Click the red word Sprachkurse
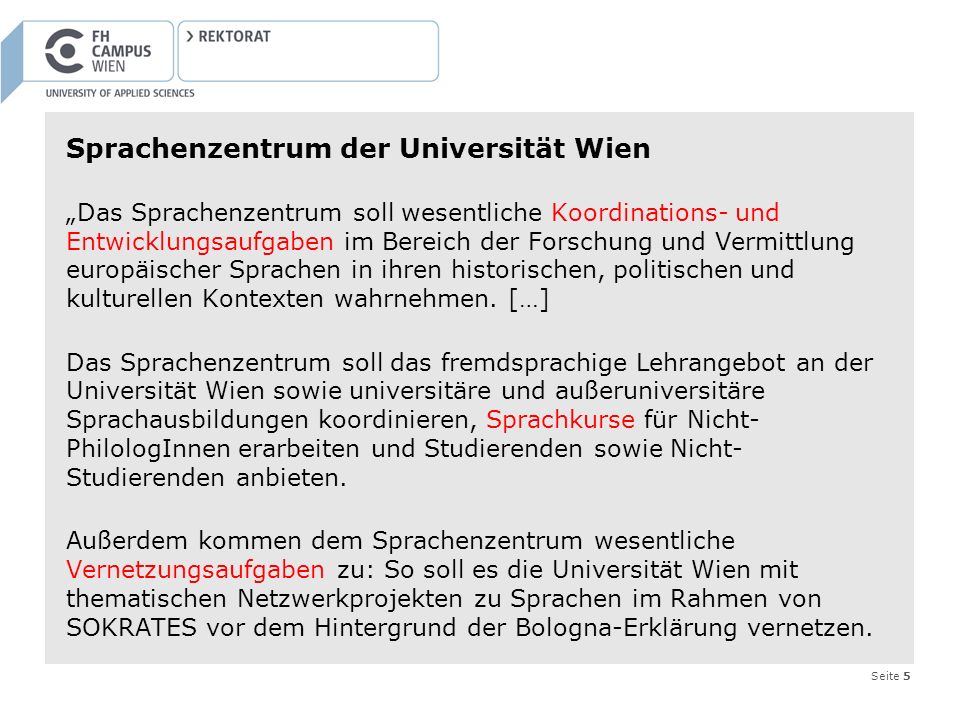This screenshot has height=720, width=960. [x=560, y=419]
